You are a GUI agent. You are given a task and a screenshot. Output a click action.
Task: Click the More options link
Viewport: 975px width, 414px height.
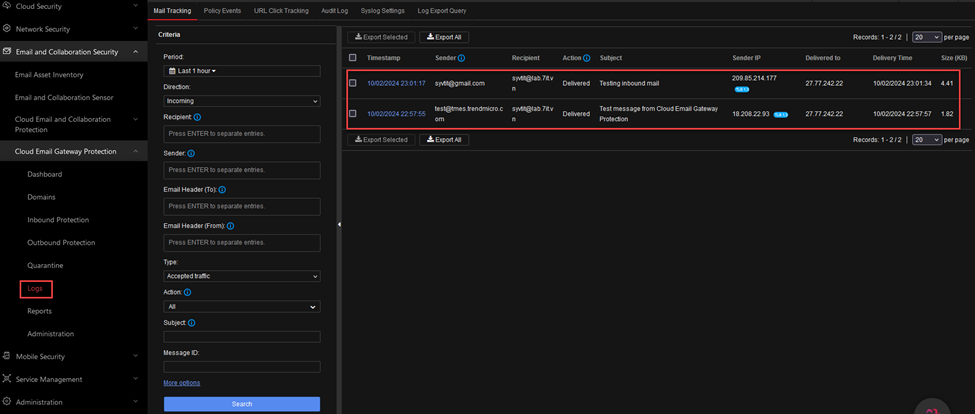182,383
